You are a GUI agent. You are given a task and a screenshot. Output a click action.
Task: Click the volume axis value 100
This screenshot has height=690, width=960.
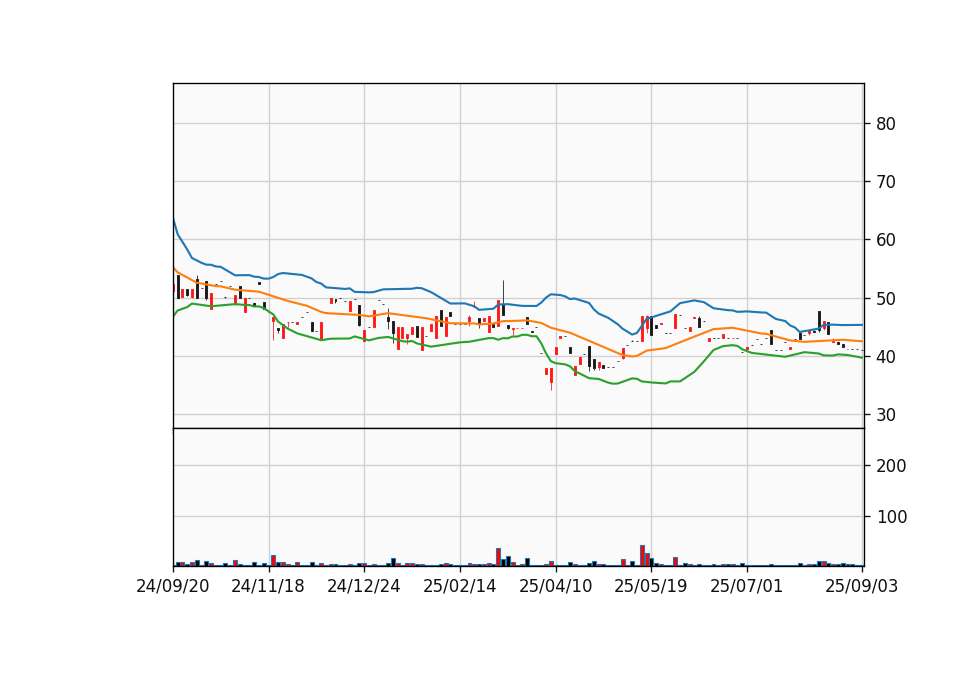point(891,517)
